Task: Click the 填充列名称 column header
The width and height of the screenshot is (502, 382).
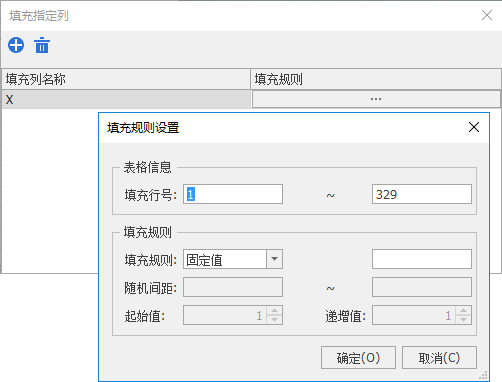Action: pyautogui.click(x=126, y=79)
